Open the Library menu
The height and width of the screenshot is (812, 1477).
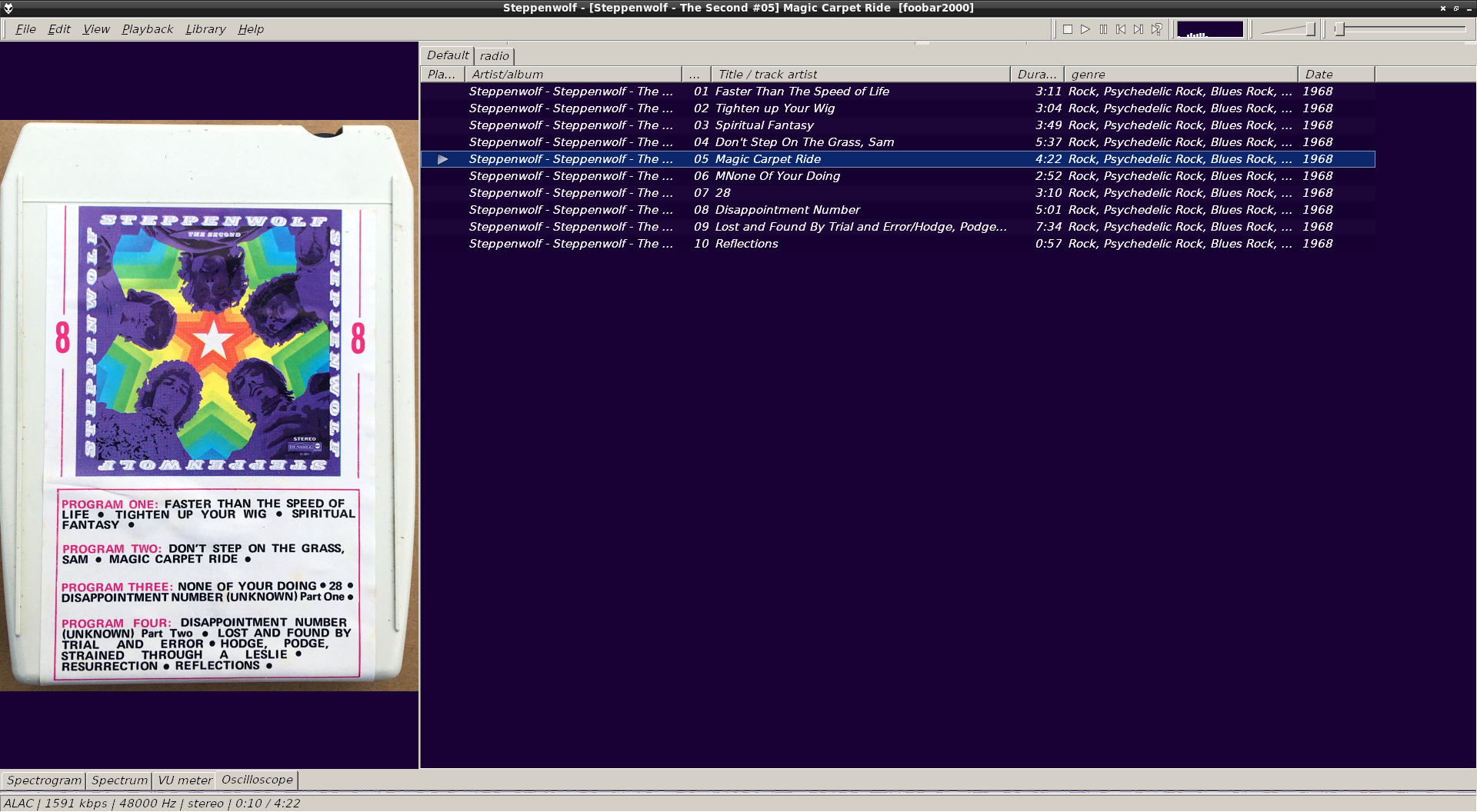click(x=205, y=29)
